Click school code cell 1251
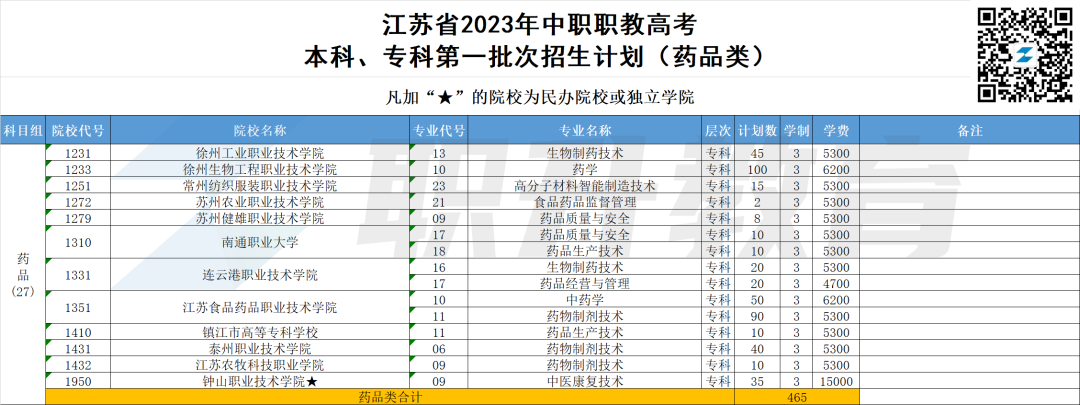The height and width of the screenshot is (405, 1080). pyautogui.click(x=78, y=186)
